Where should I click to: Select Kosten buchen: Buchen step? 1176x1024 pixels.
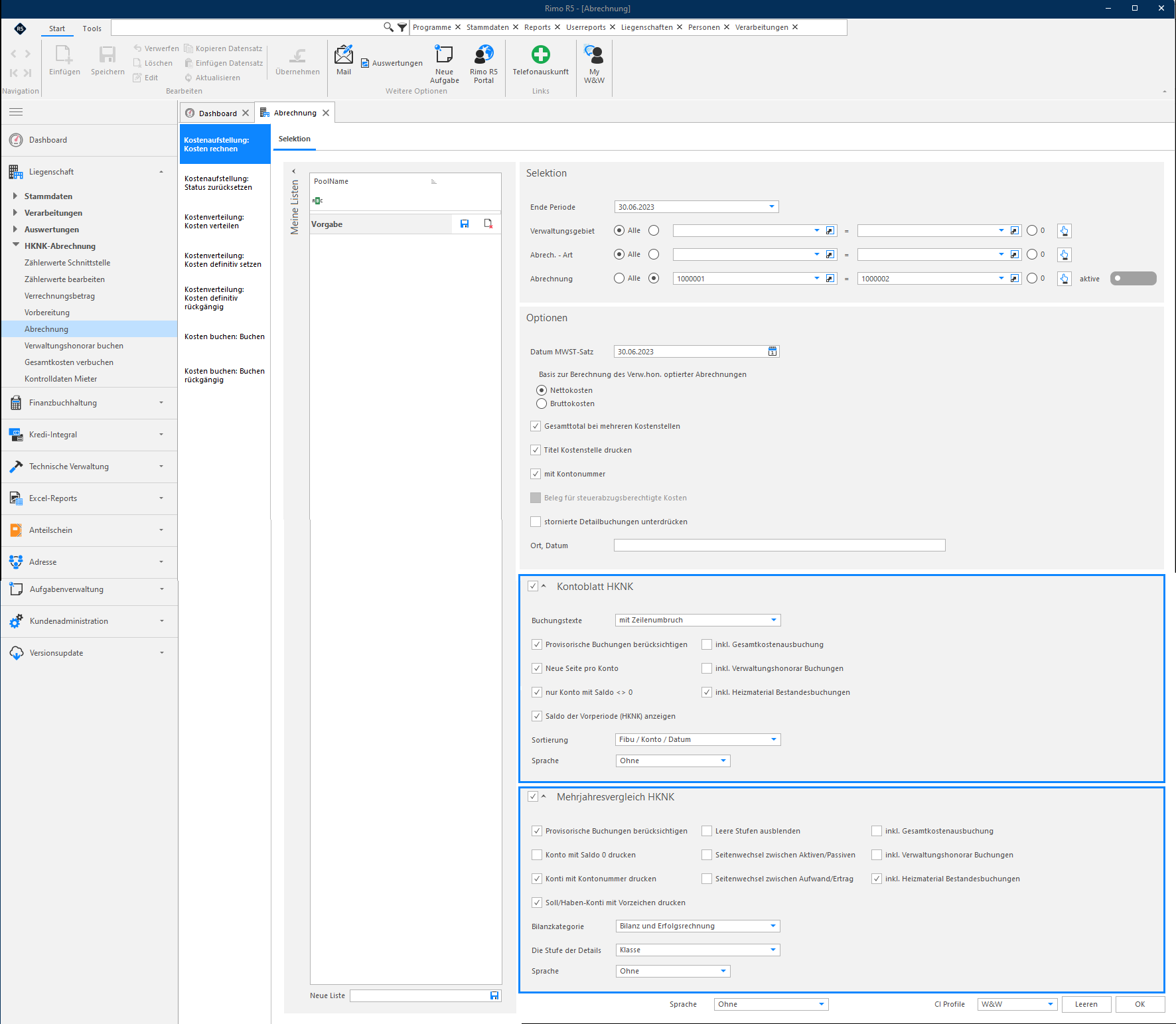tap(224, 336)
